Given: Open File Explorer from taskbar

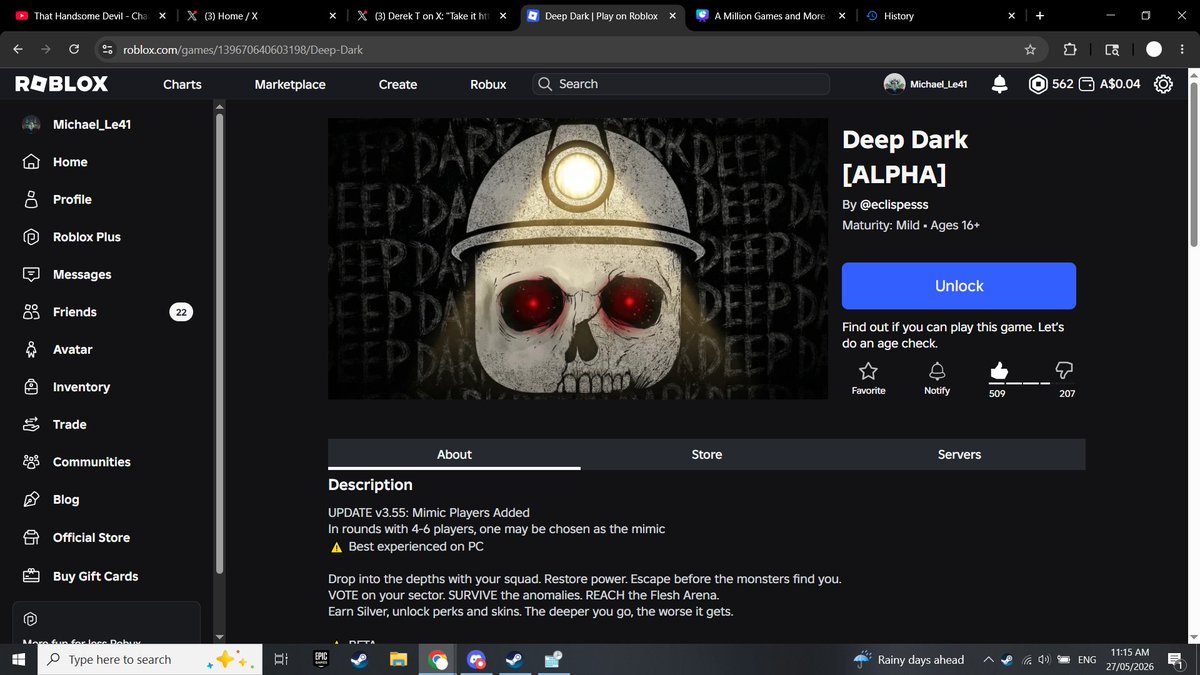Looking at the screenshot, I should (x=398, y=660).
